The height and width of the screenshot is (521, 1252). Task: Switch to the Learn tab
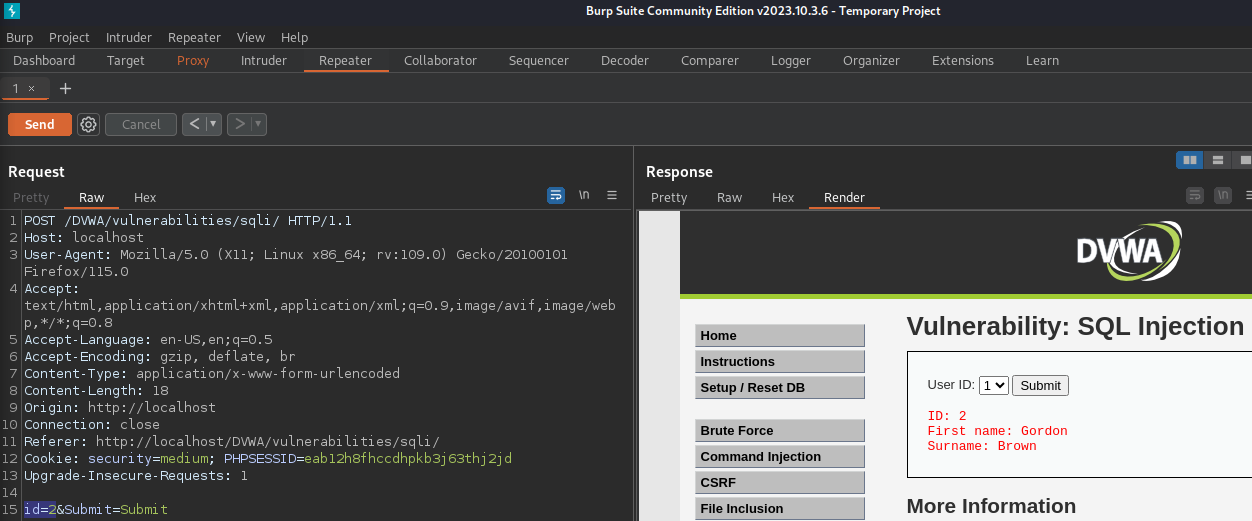(x=1042, y=60)
